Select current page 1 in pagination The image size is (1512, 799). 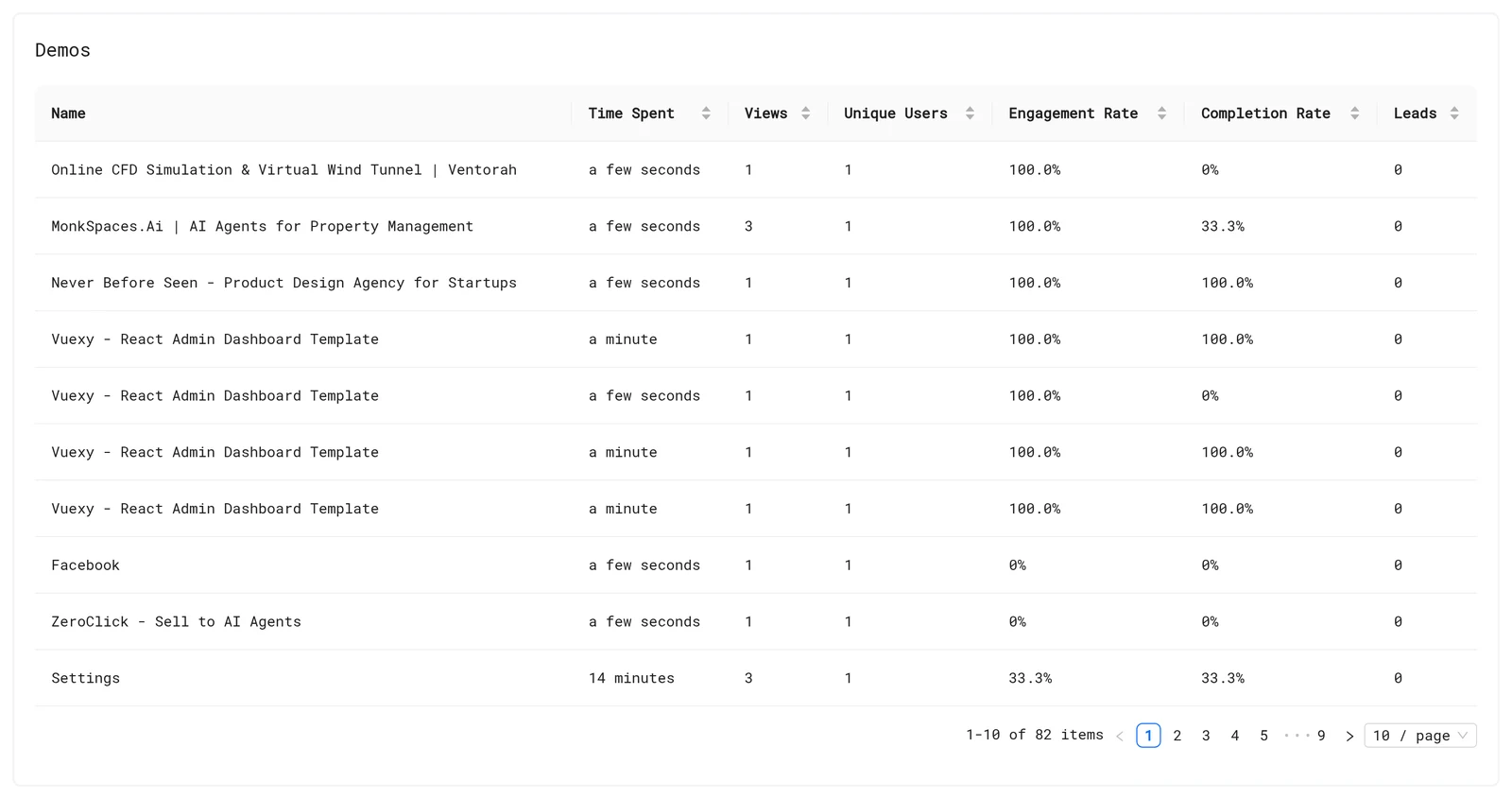pos(1148,736)
